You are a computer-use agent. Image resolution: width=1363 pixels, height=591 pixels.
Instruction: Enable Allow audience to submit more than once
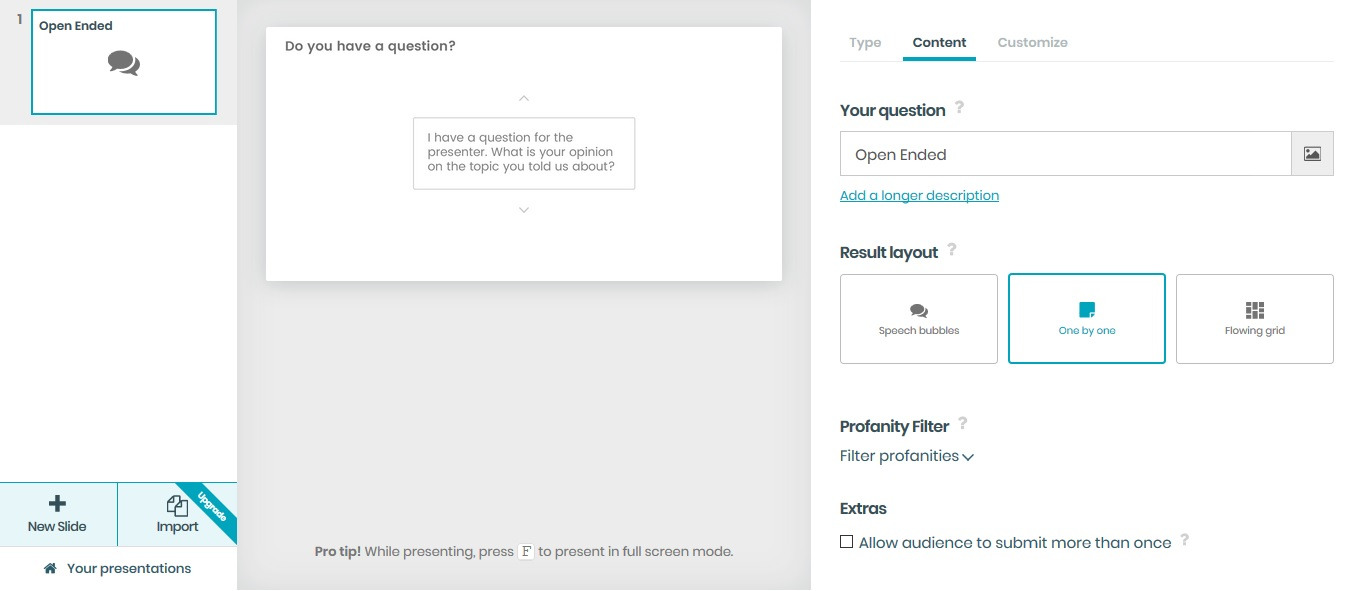[847, 542]
